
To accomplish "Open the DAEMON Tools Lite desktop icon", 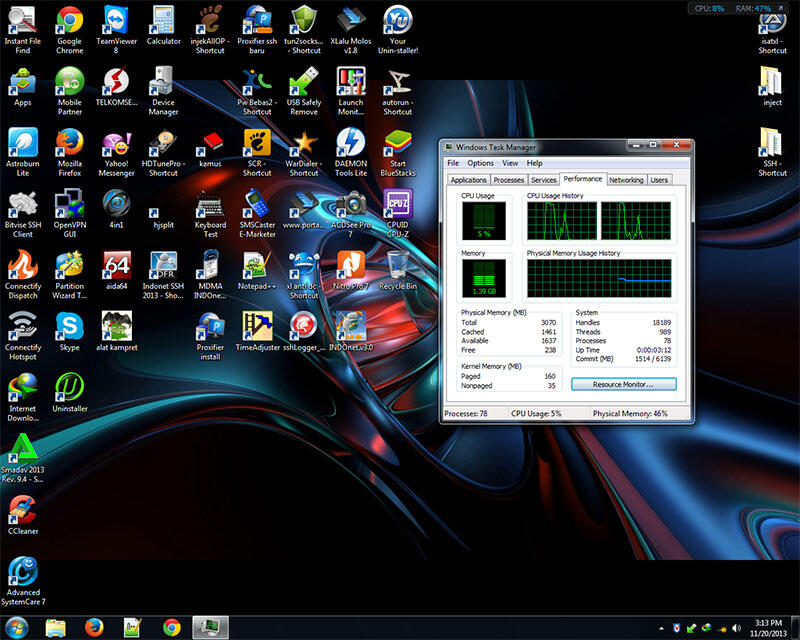I will point(351,152).
